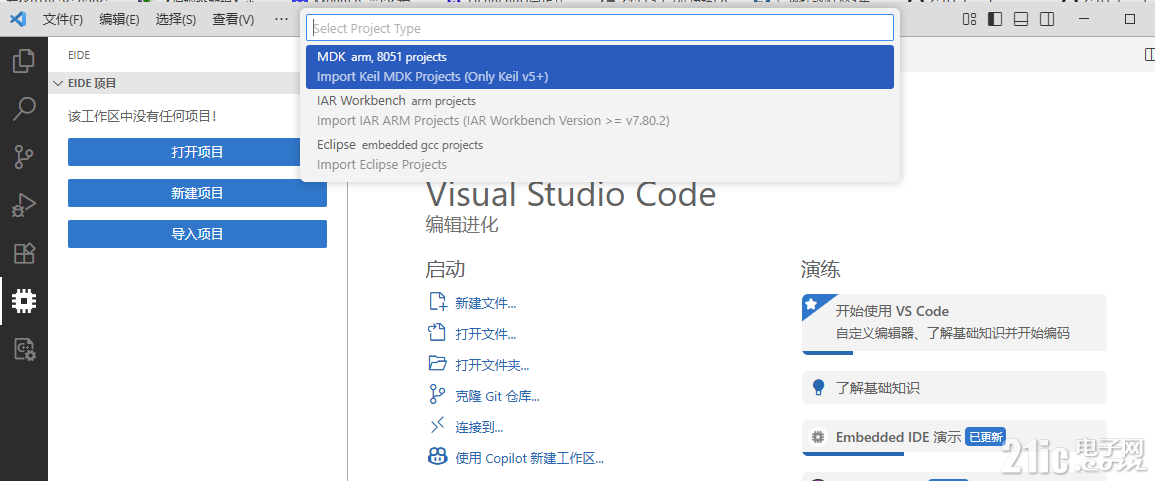Click the 打开文件夹... link
The width and height of the screenshot is (1155, 481).
click(492, 365)
